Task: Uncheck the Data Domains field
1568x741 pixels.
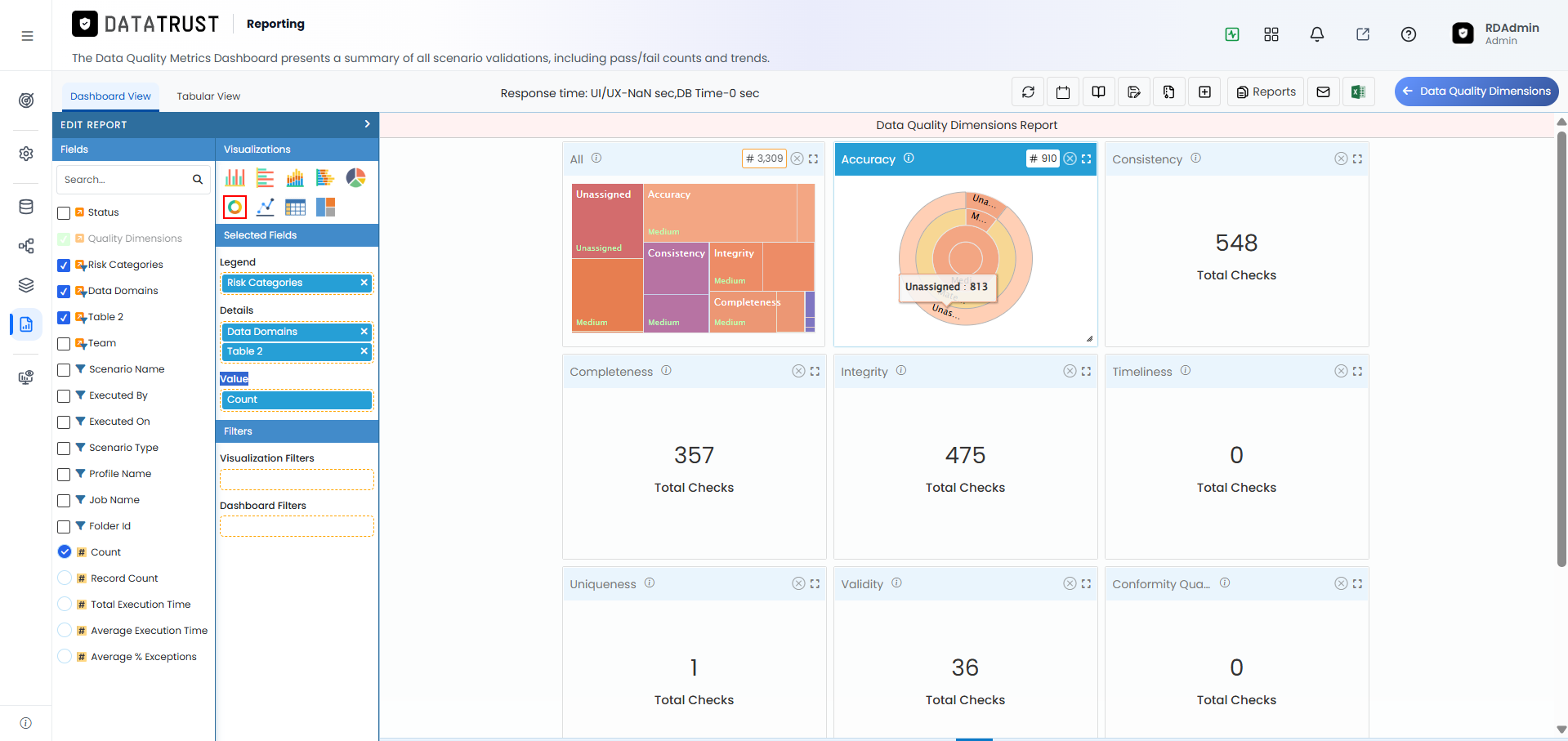Action: pyautogui.click(x=64, y=292)
